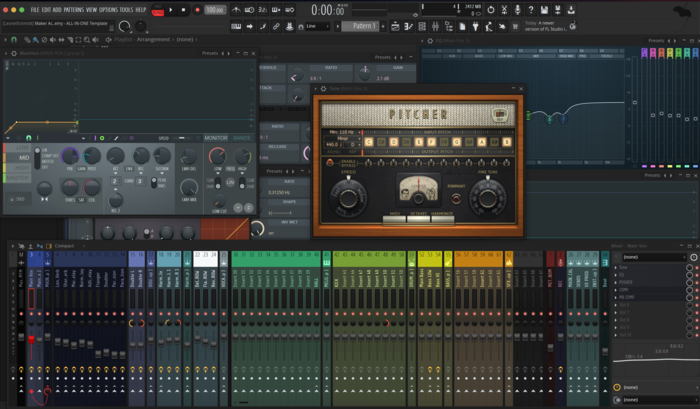Read the FL Studio new version news
This screenshot has height=409, width=700.
tap(546, 26)
